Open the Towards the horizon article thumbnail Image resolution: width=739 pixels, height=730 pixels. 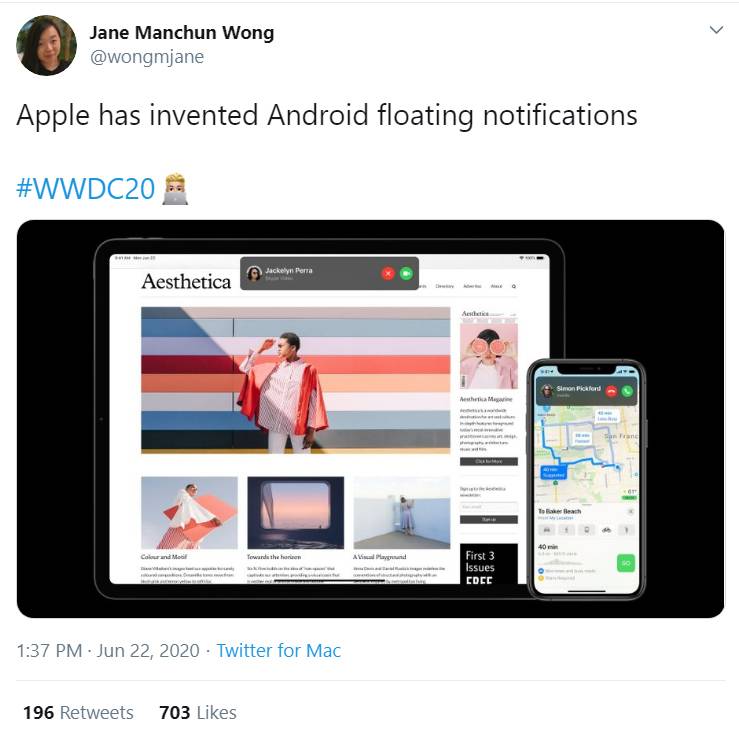click(296, 512)
